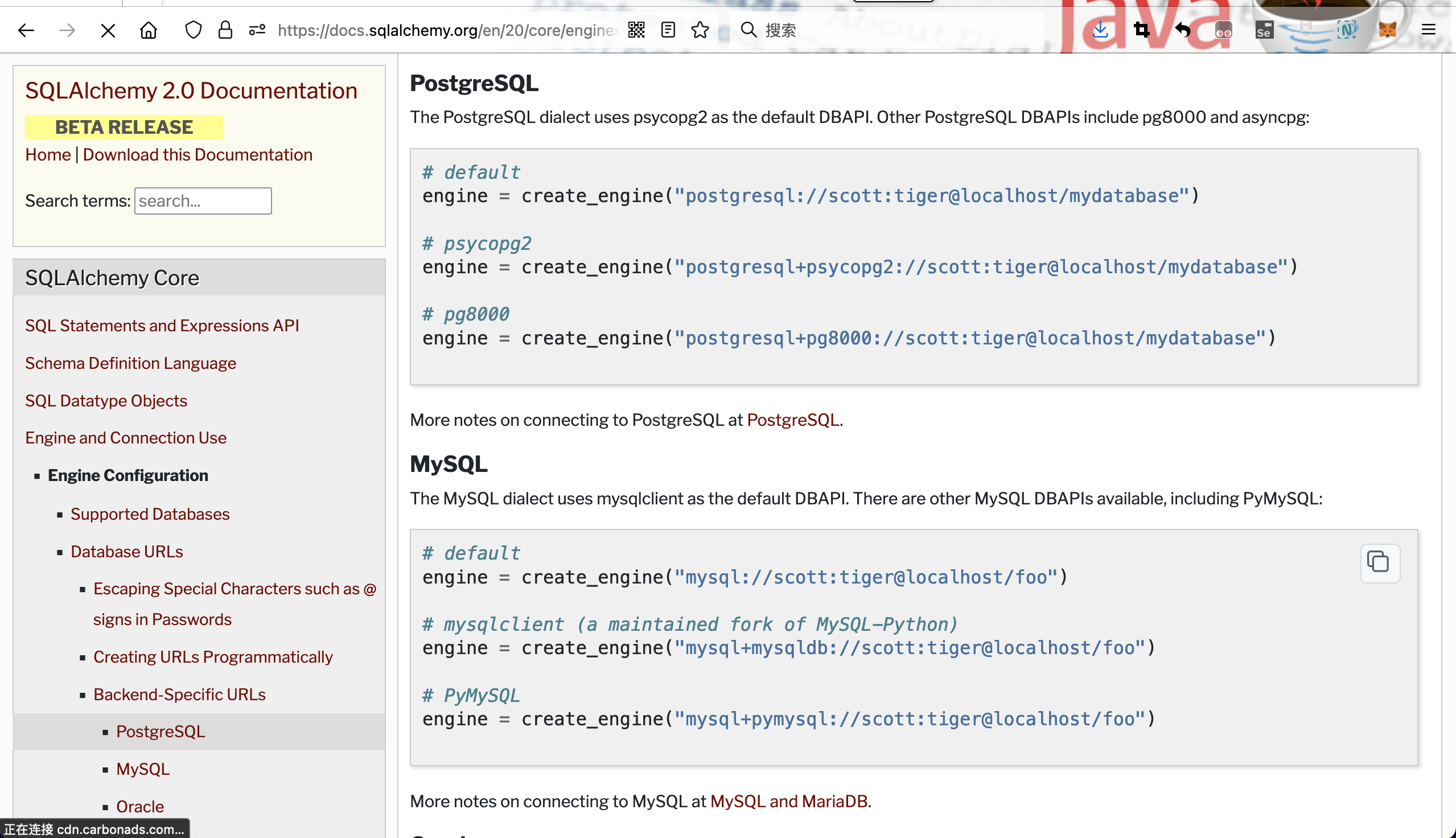Jump to Backend-Specific URLs section
The width and height of the screenshot is (1456, 838).
(x=179, y=694)
